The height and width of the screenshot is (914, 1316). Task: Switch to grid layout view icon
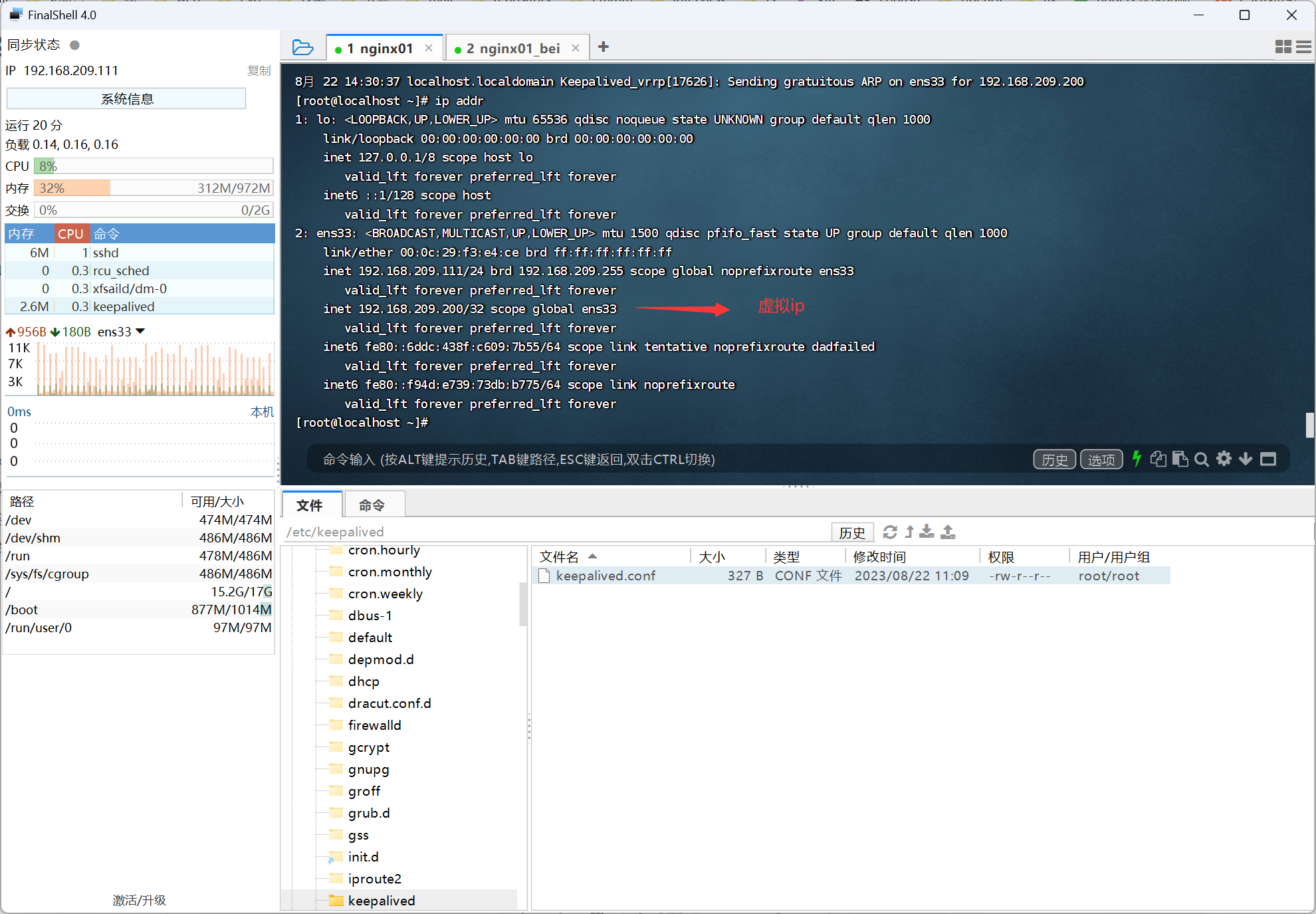coord(1283,47)
